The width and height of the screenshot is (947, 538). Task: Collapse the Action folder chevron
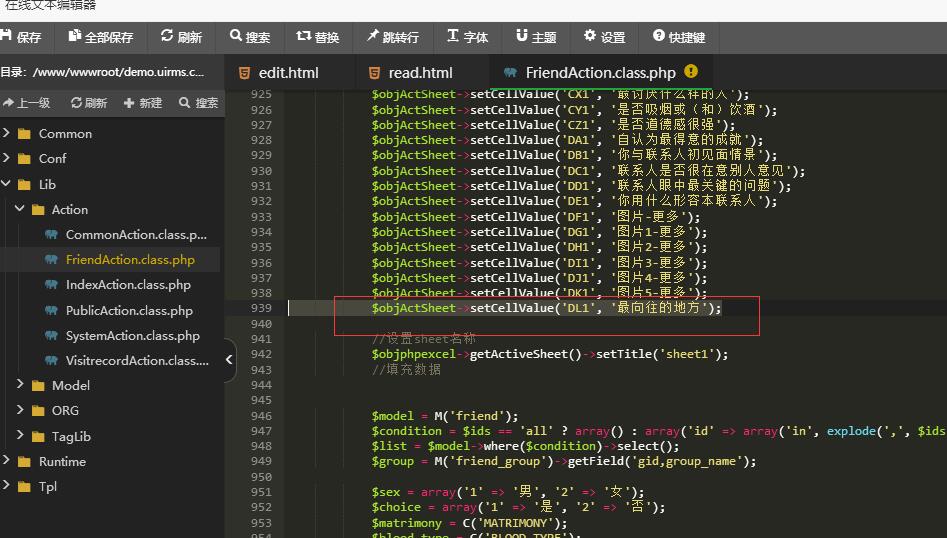point(19,208)
